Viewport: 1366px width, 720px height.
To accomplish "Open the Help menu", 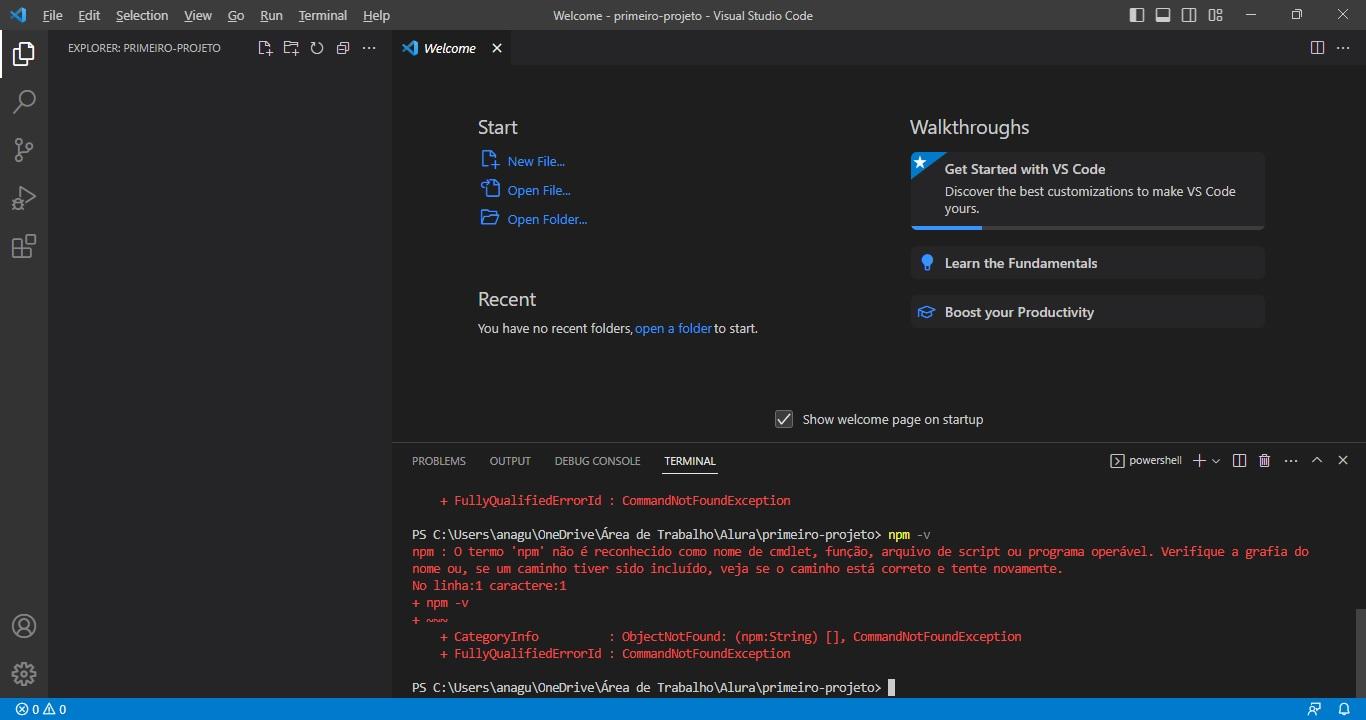I will tap(376, 15).
